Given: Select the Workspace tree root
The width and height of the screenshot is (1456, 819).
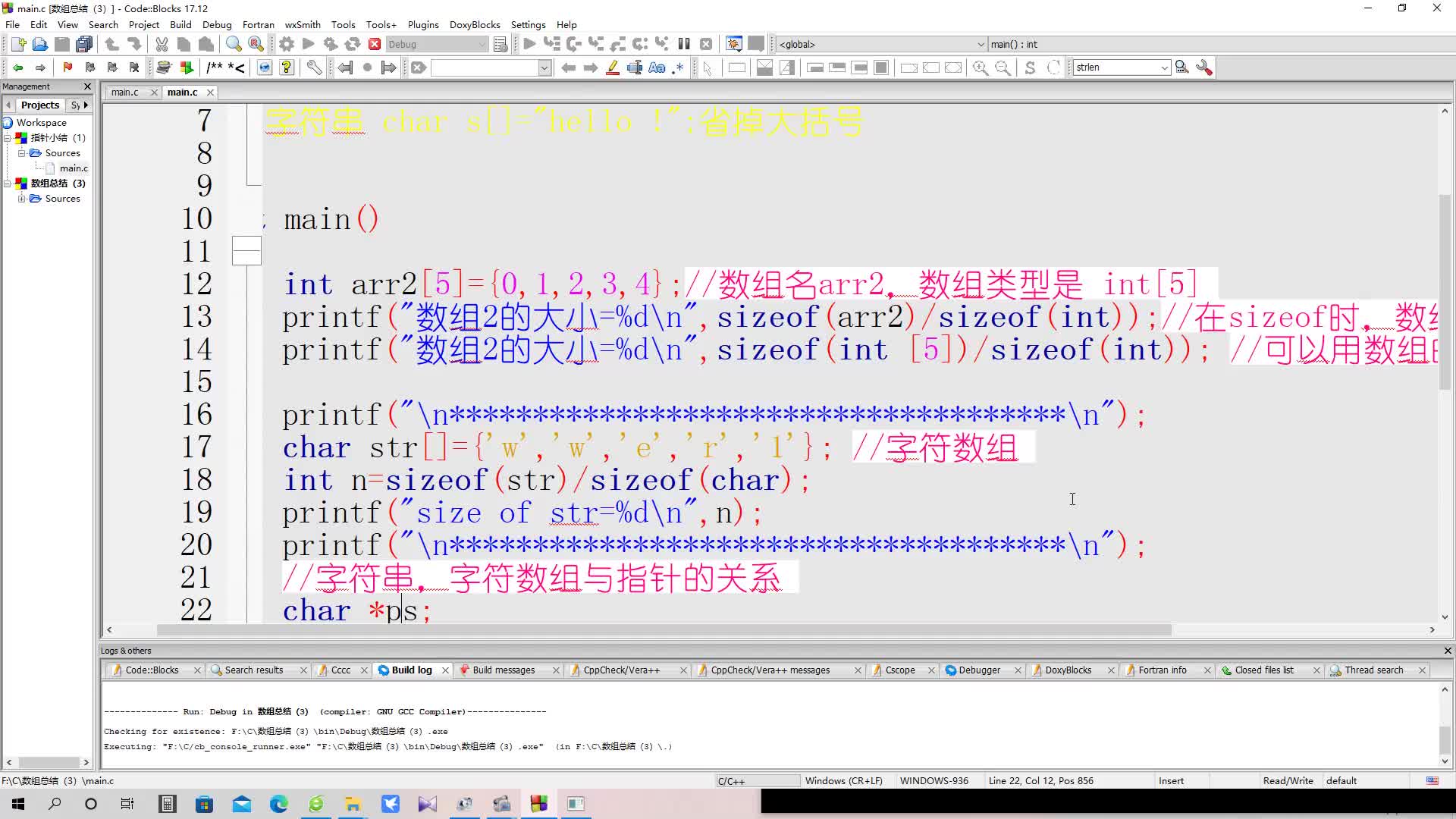Looking at the screenshot, I should click(41, 123).
